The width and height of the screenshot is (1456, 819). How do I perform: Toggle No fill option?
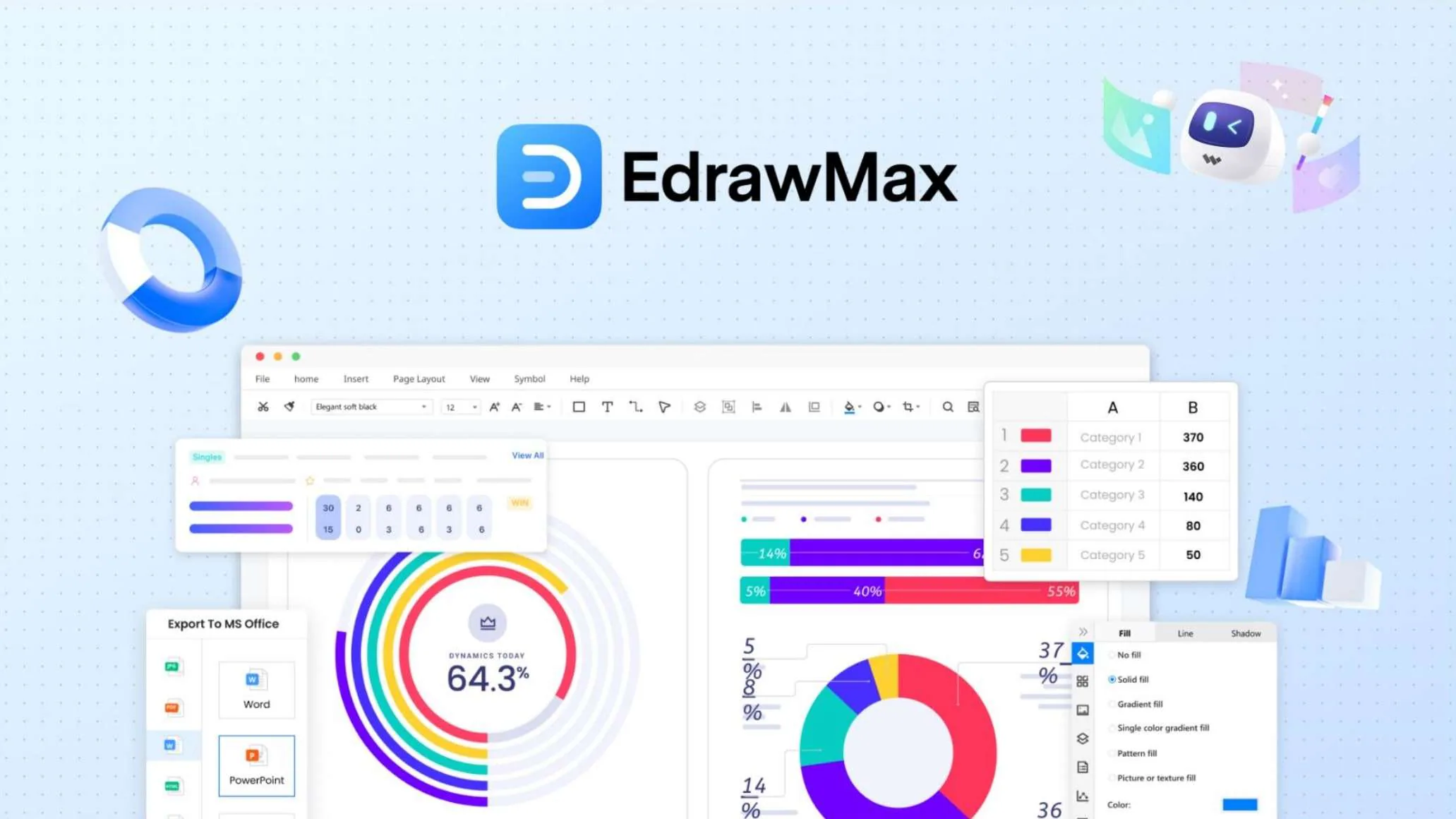coord(1112,655)
